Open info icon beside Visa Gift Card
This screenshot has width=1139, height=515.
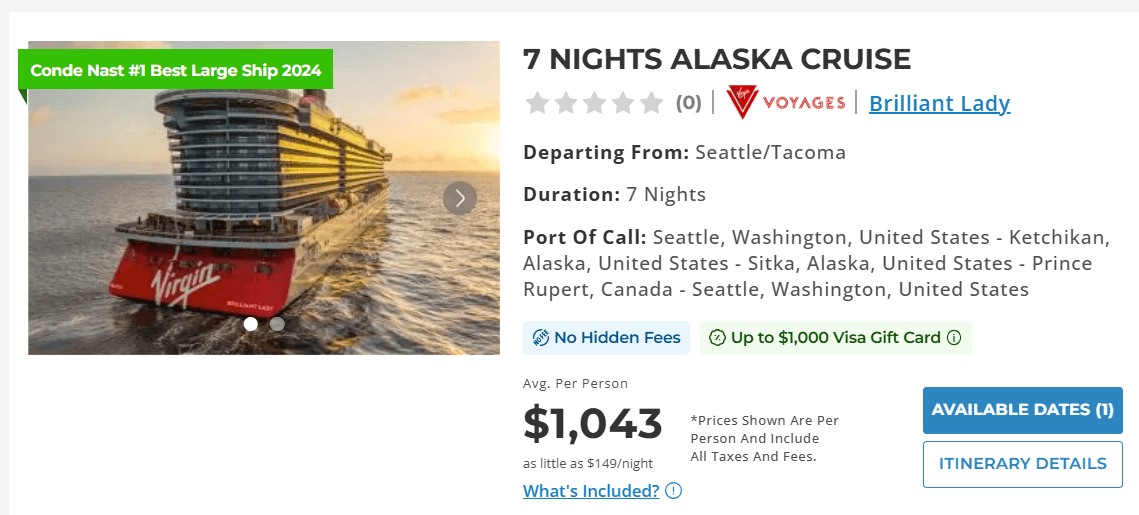point(954,338)
